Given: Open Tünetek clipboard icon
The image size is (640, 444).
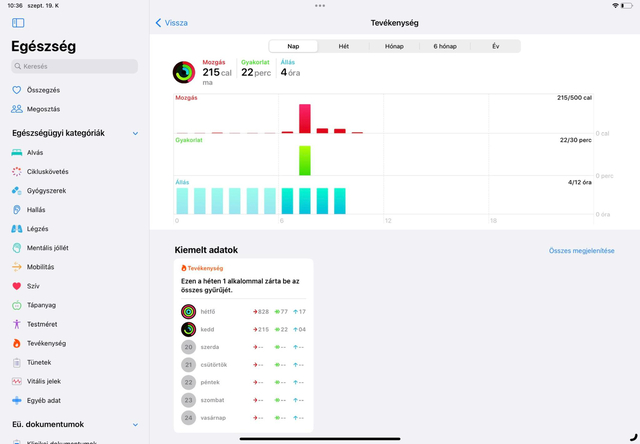Looking at the screenshot, I should point(17,362).
